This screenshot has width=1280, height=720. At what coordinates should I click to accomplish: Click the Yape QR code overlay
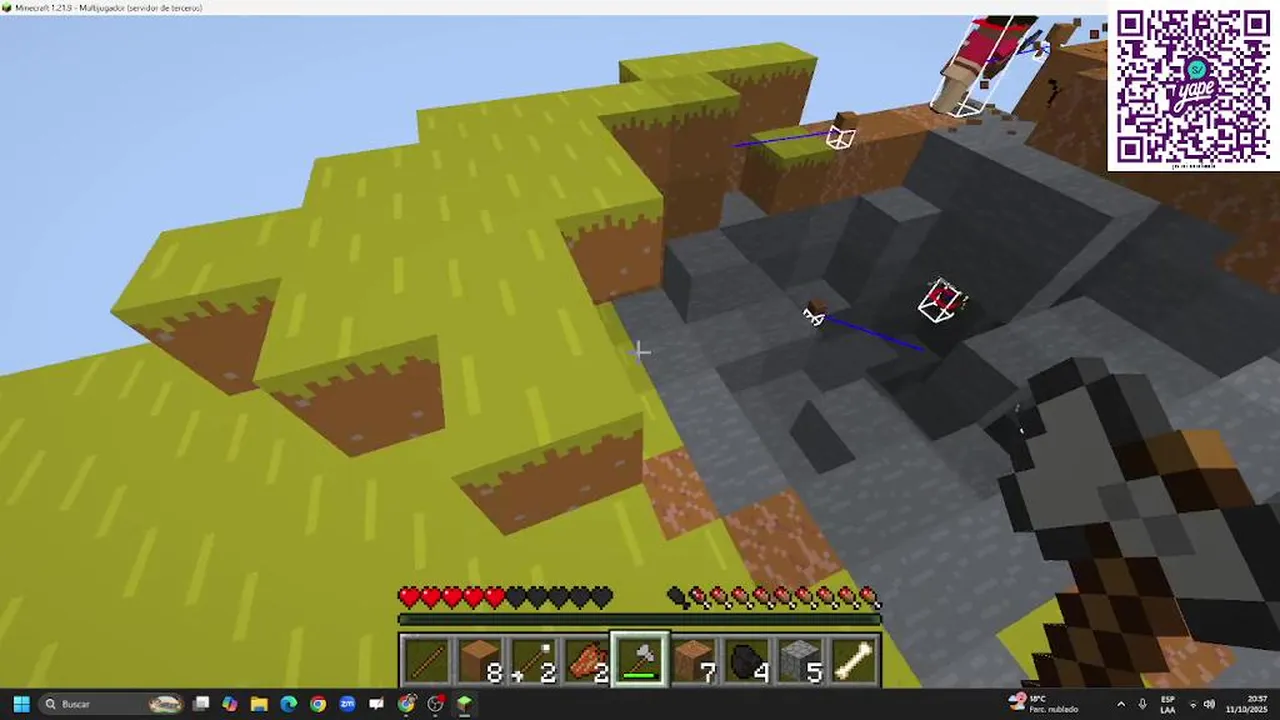tap(1192, 88)
